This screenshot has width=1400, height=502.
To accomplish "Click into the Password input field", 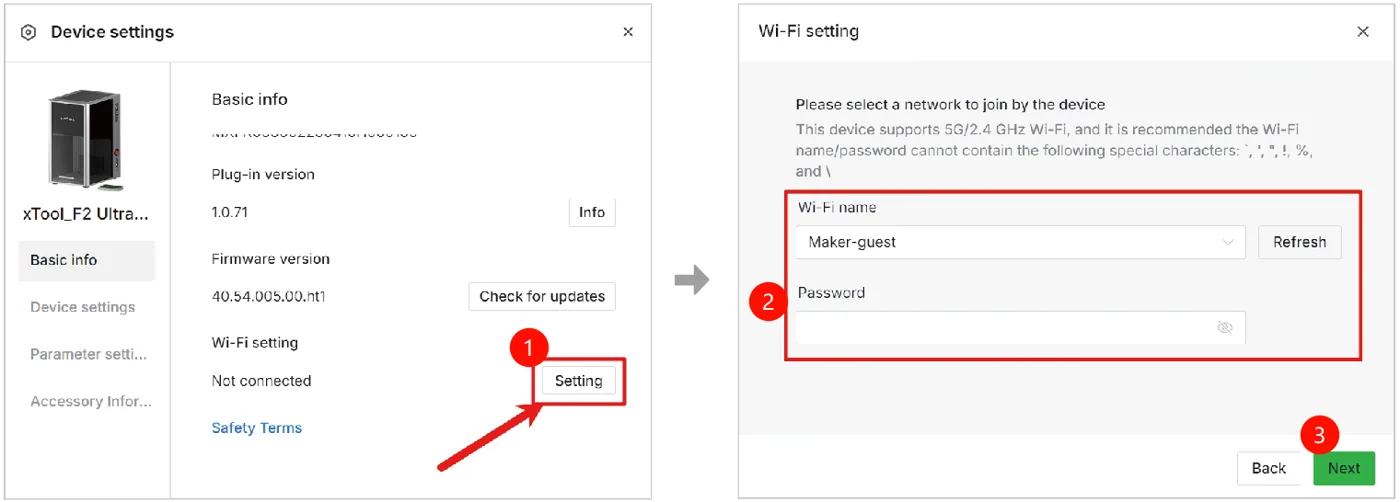I will pos(1020,327).
